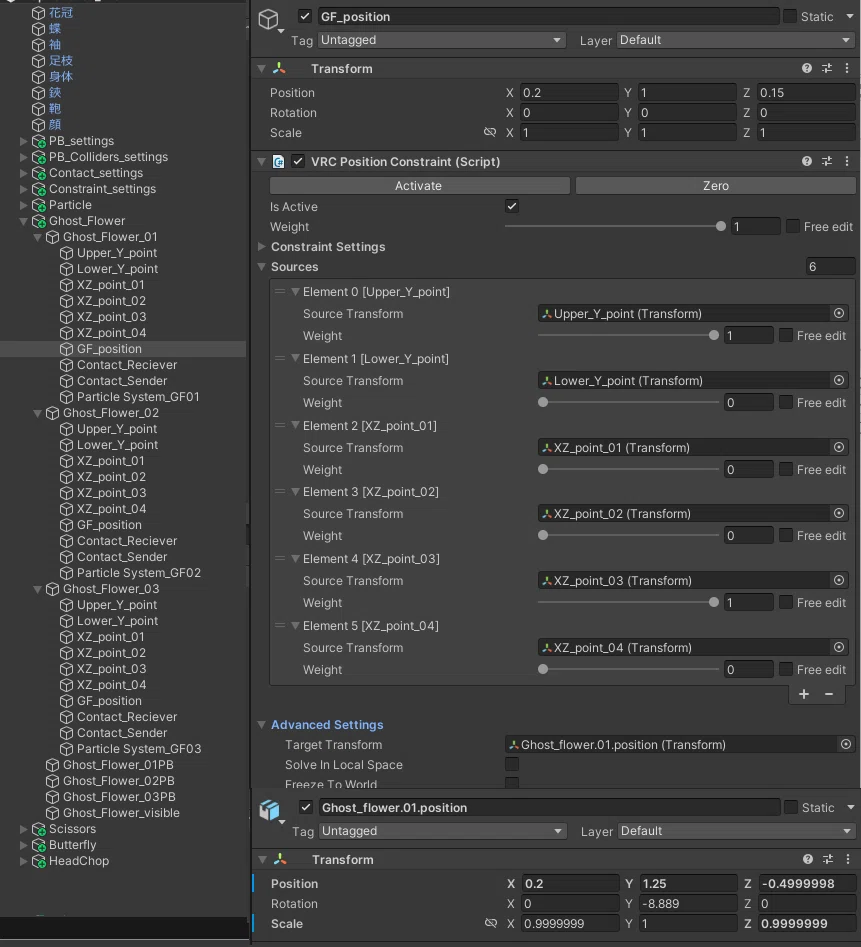Click the Sources count field showing 6
Image resolution: width=861 pixels, height=947 pixels.
pos(830,266)
